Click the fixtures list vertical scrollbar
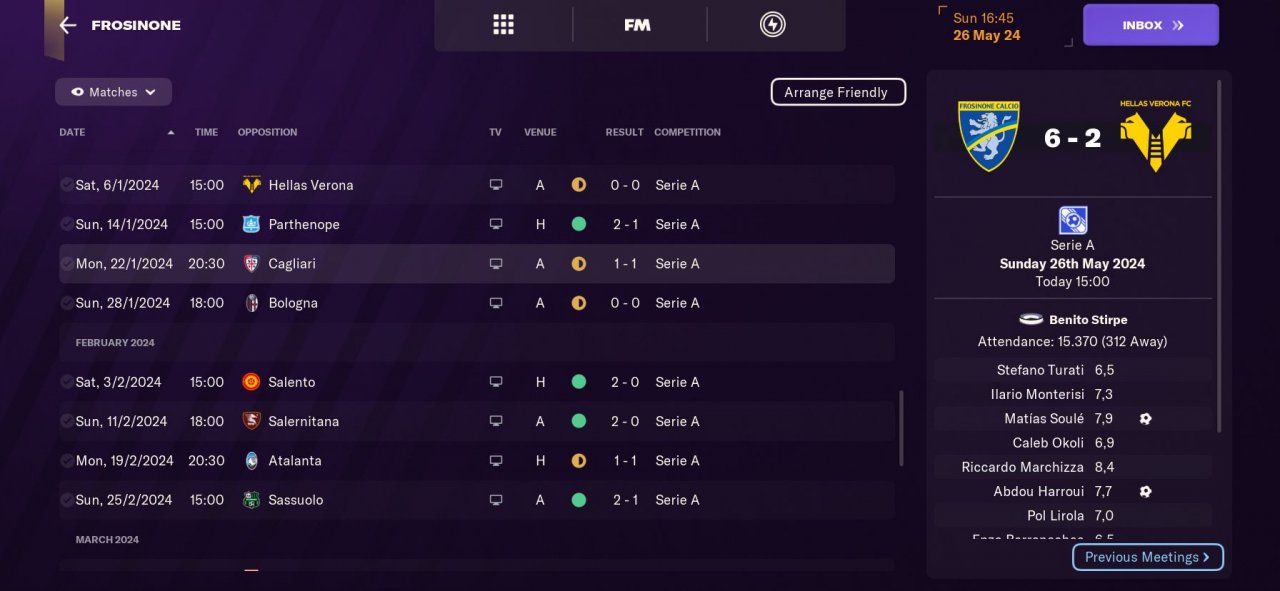The image size is (1280, 591). point(901,428)
